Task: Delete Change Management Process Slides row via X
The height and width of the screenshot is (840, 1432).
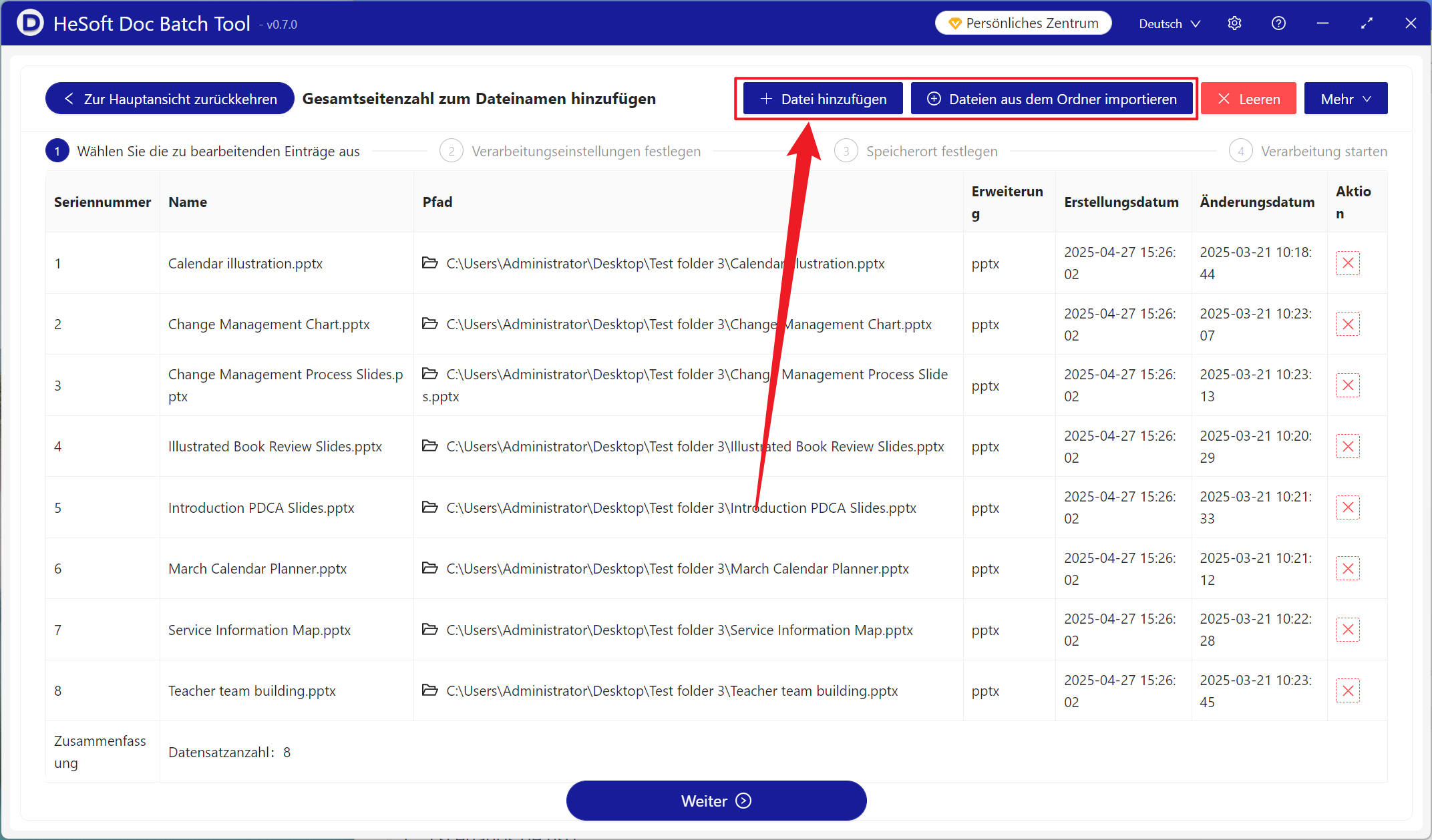Action: pyautogui.click(x=1348, y=385)
